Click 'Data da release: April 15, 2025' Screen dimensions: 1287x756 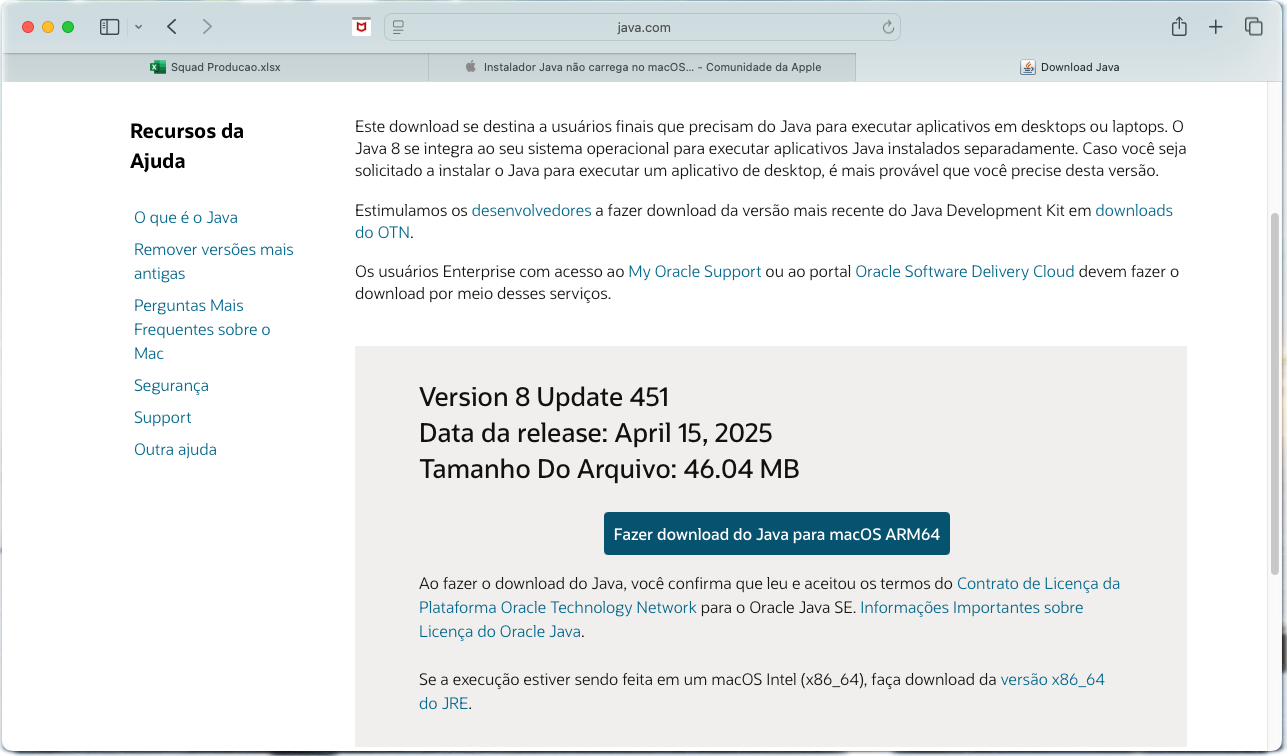596,433
